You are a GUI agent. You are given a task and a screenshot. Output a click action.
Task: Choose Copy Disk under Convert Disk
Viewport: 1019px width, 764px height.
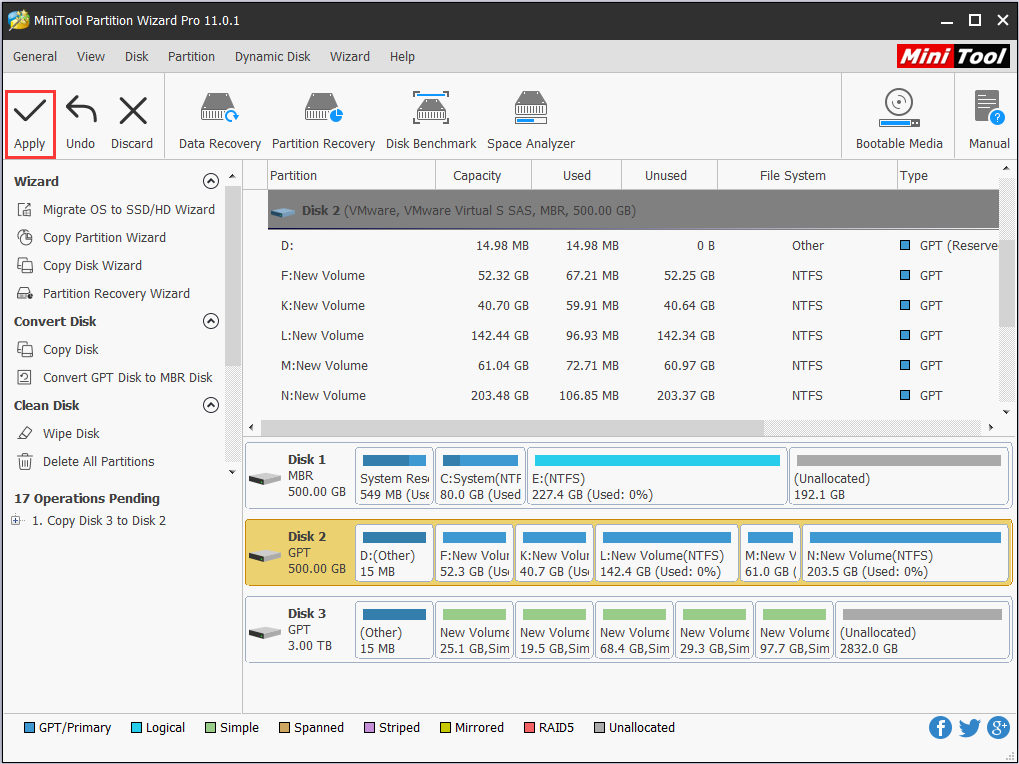pos(70,350)
